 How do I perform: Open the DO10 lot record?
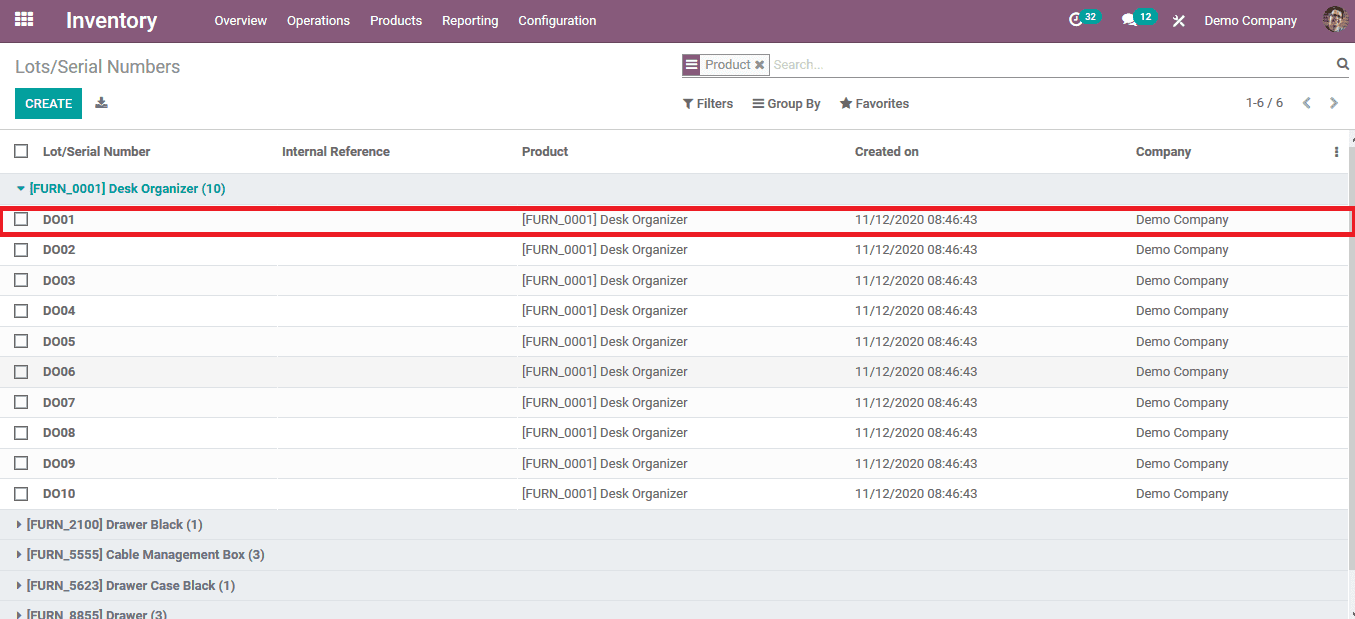click(59, 494)
